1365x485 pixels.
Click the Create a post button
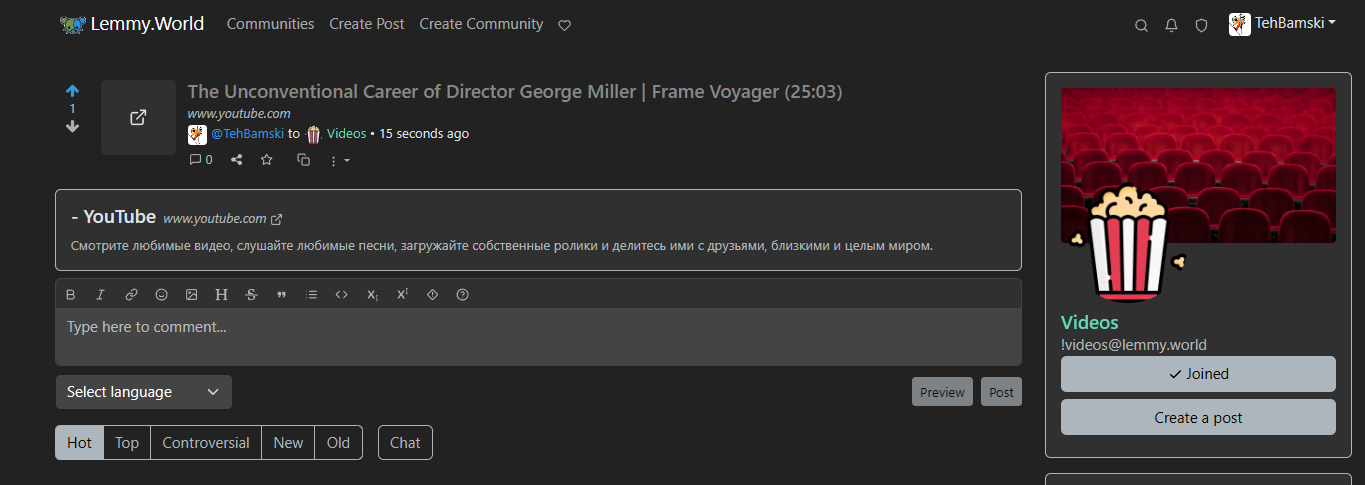pyautogui.click(x=1197, y=417)
